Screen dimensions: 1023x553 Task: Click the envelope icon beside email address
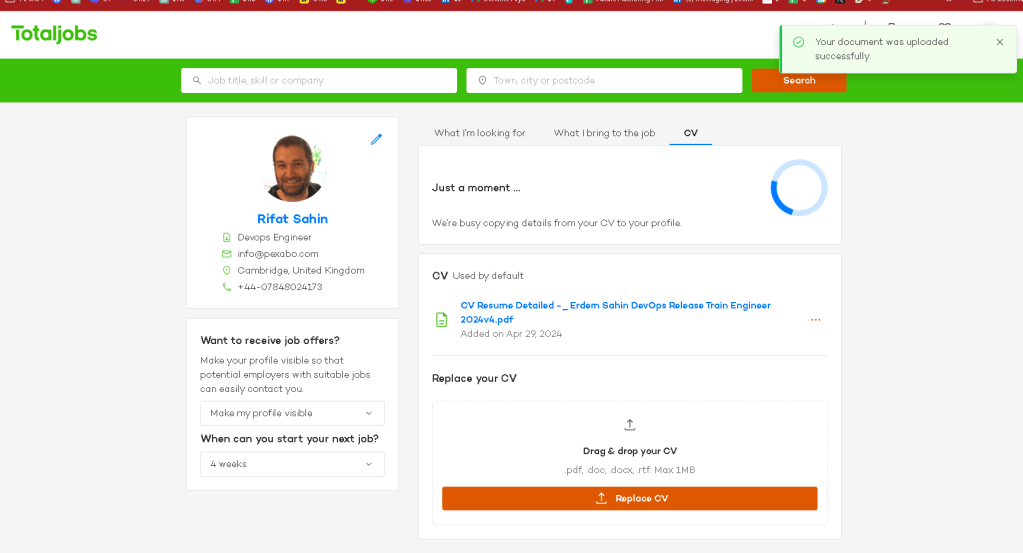(226, 254)
